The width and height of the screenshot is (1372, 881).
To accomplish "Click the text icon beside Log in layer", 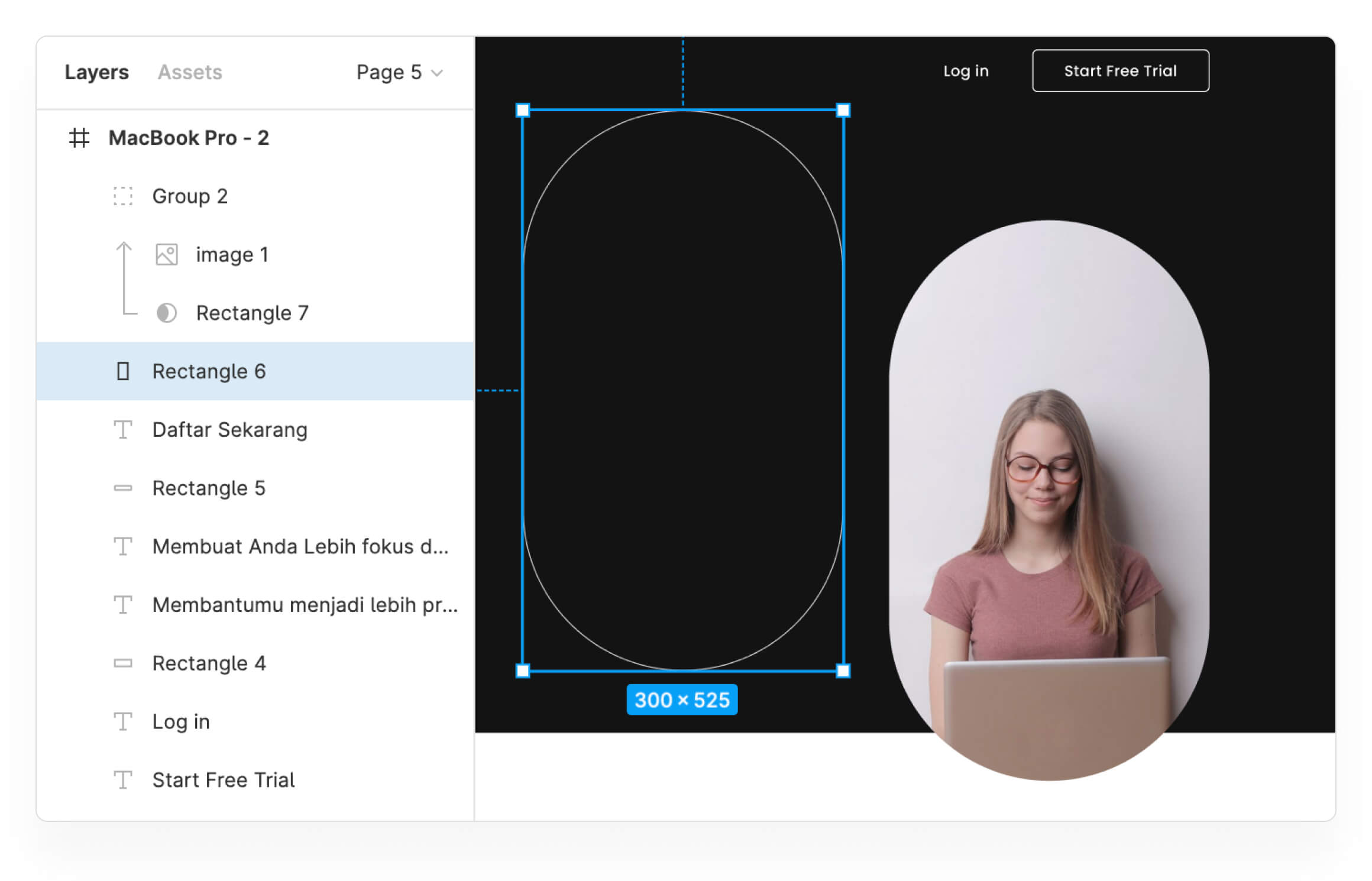I will [x=123, y=721].
